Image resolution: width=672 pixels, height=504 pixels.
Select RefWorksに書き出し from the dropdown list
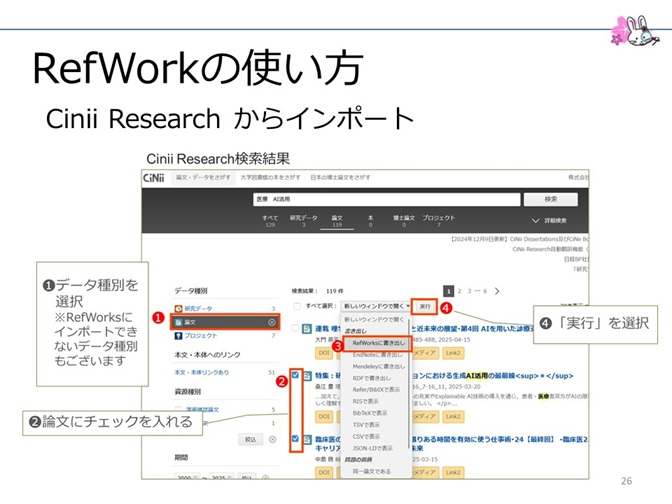point(378,342)
